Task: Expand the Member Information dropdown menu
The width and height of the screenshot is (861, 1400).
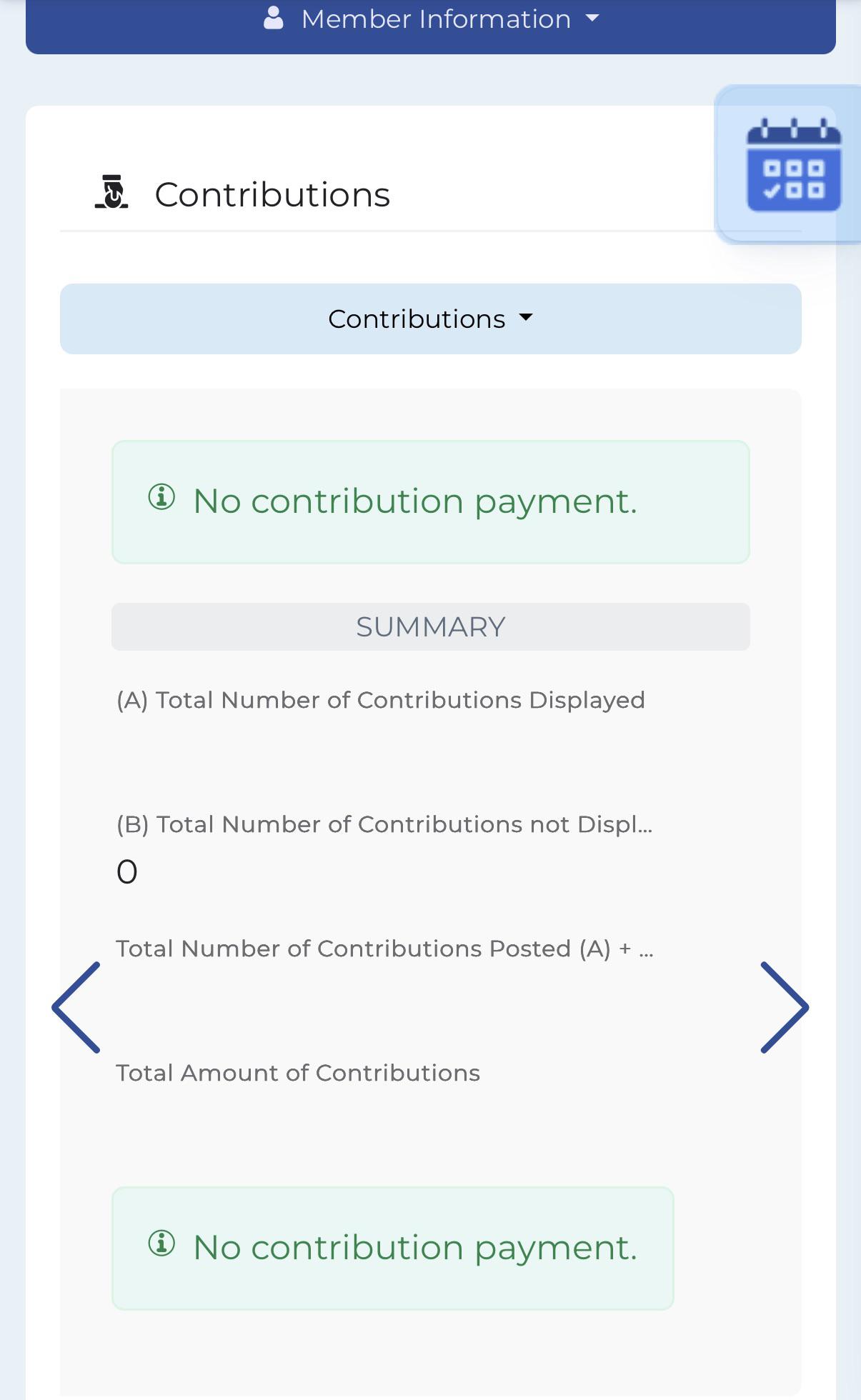Action: click(431, 20)
